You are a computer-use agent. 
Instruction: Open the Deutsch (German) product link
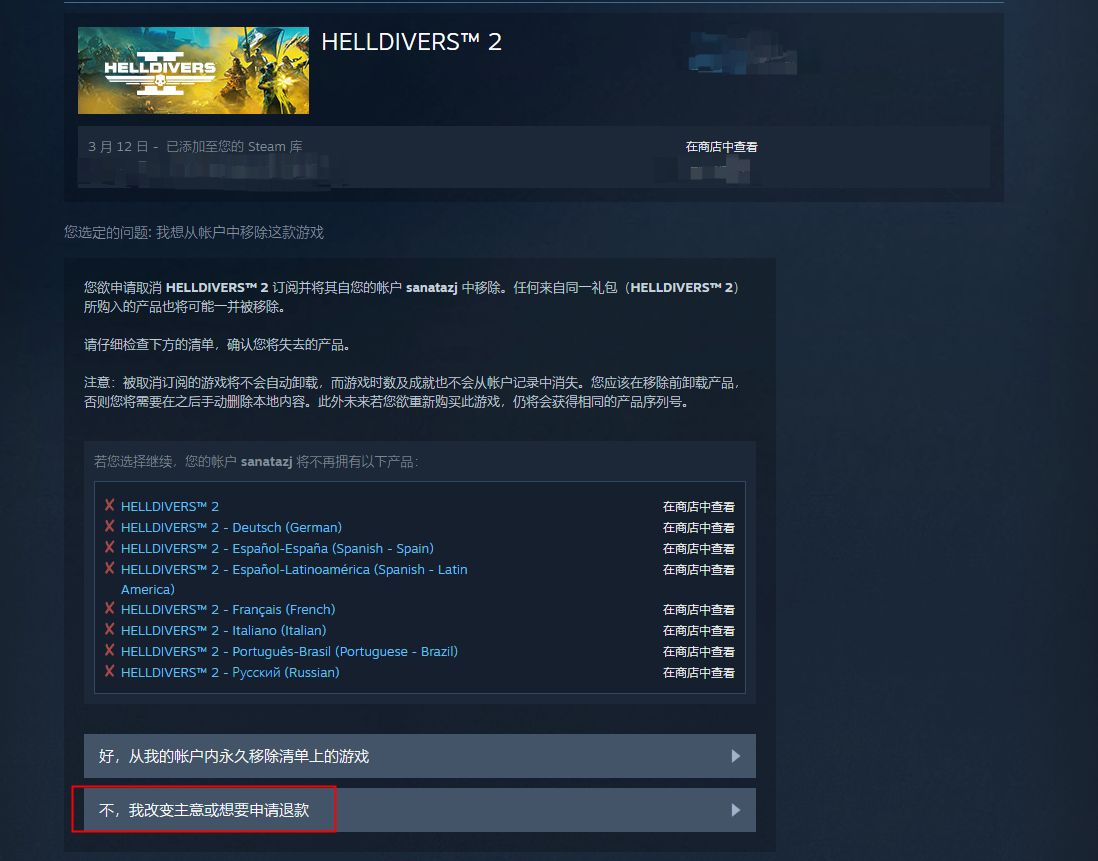click(x=231, y=527)
